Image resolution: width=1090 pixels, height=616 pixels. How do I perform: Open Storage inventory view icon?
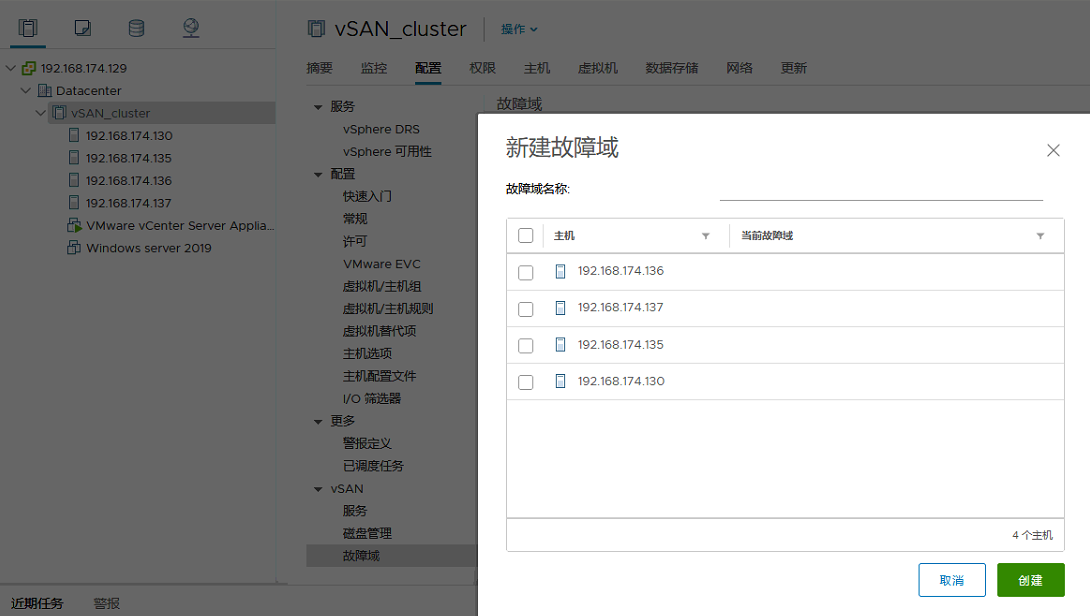[x=136, y=28]
